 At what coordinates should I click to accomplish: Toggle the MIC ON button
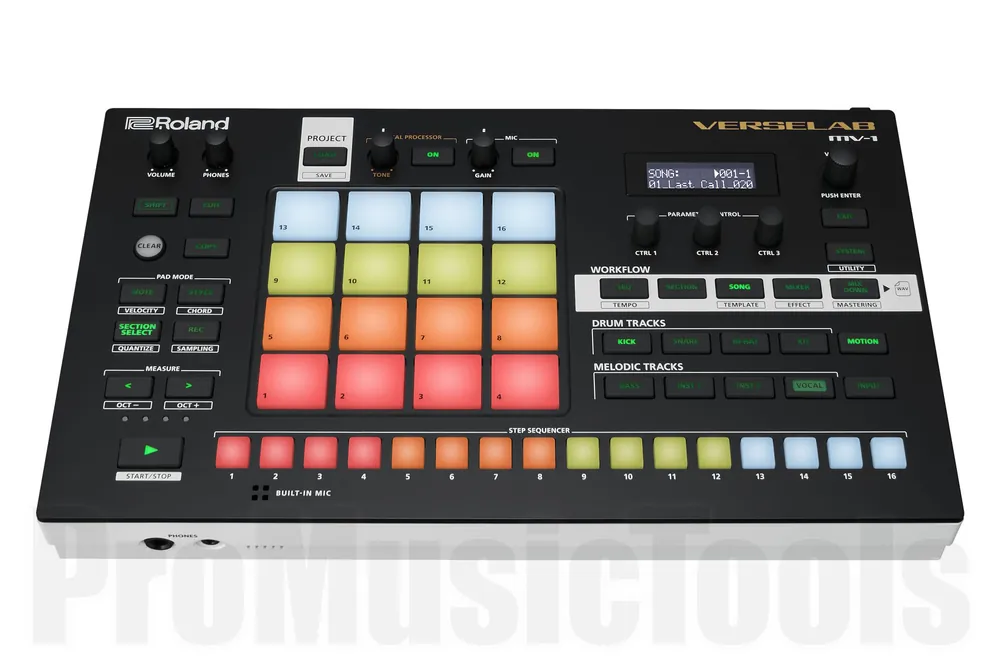tap(533, 155)
